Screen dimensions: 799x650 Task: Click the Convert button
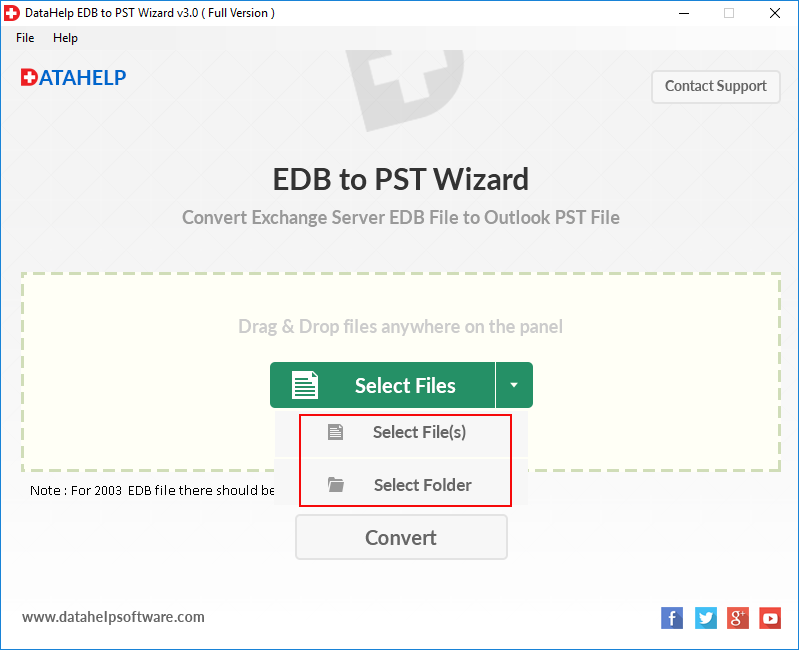point(401,537)
